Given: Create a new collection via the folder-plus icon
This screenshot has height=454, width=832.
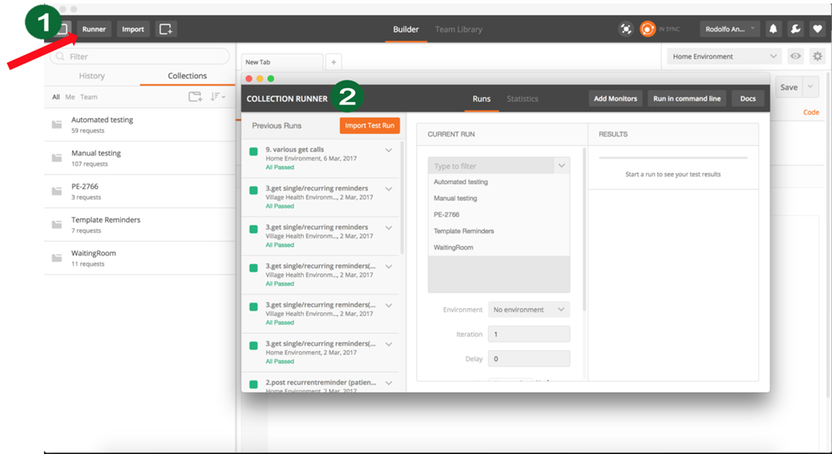Looking at the screenshot, I should click(x=195, y=97).
